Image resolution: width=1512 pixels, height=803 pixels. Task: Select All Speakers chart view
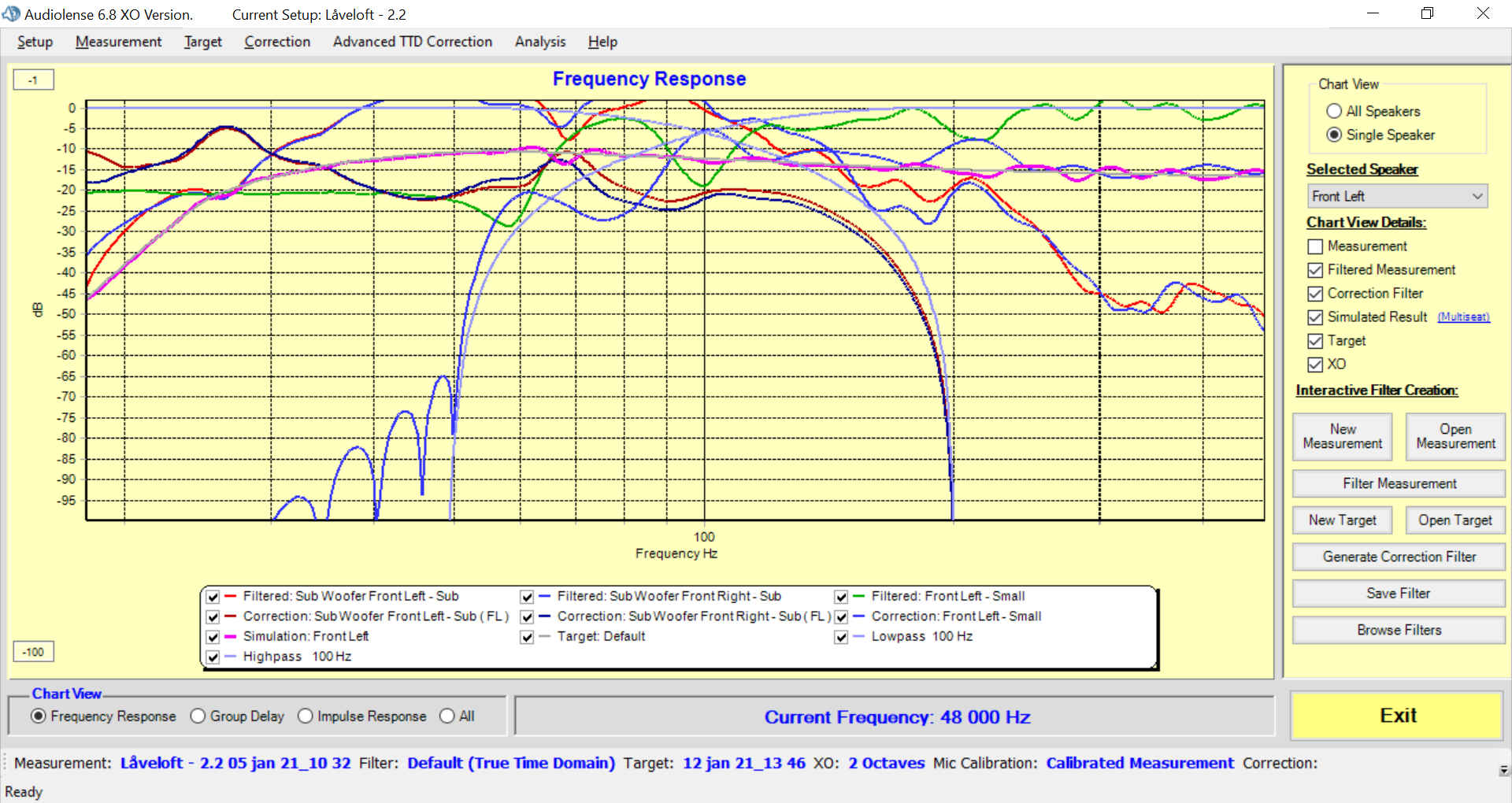(1334, 111)
